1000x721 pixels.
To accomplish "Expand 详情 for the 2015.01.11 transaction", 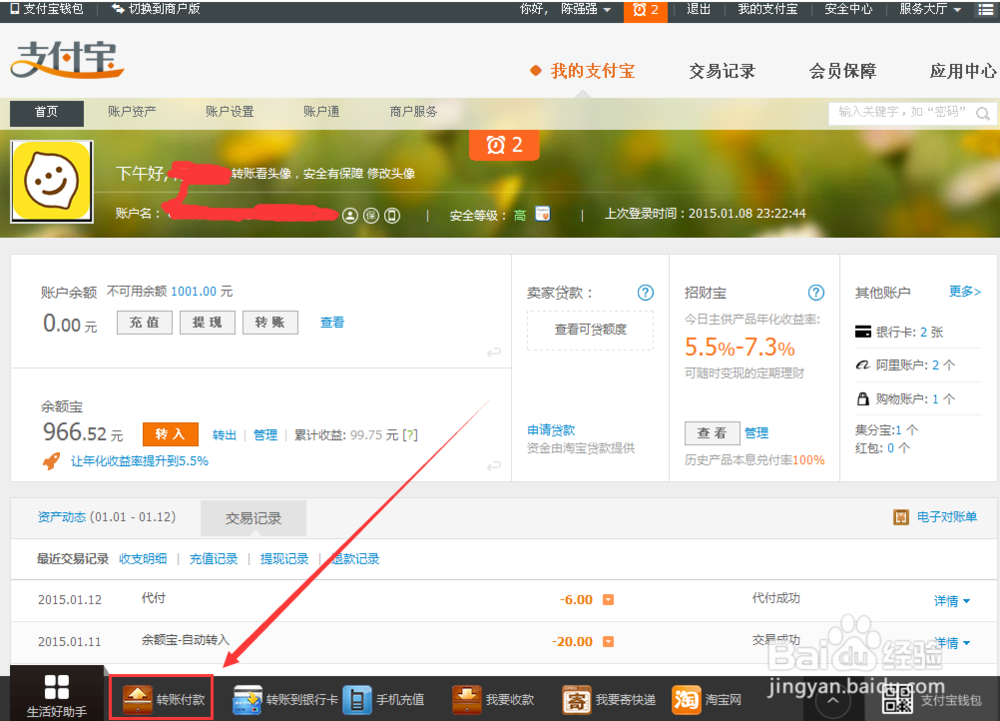I will click(952, 643).
